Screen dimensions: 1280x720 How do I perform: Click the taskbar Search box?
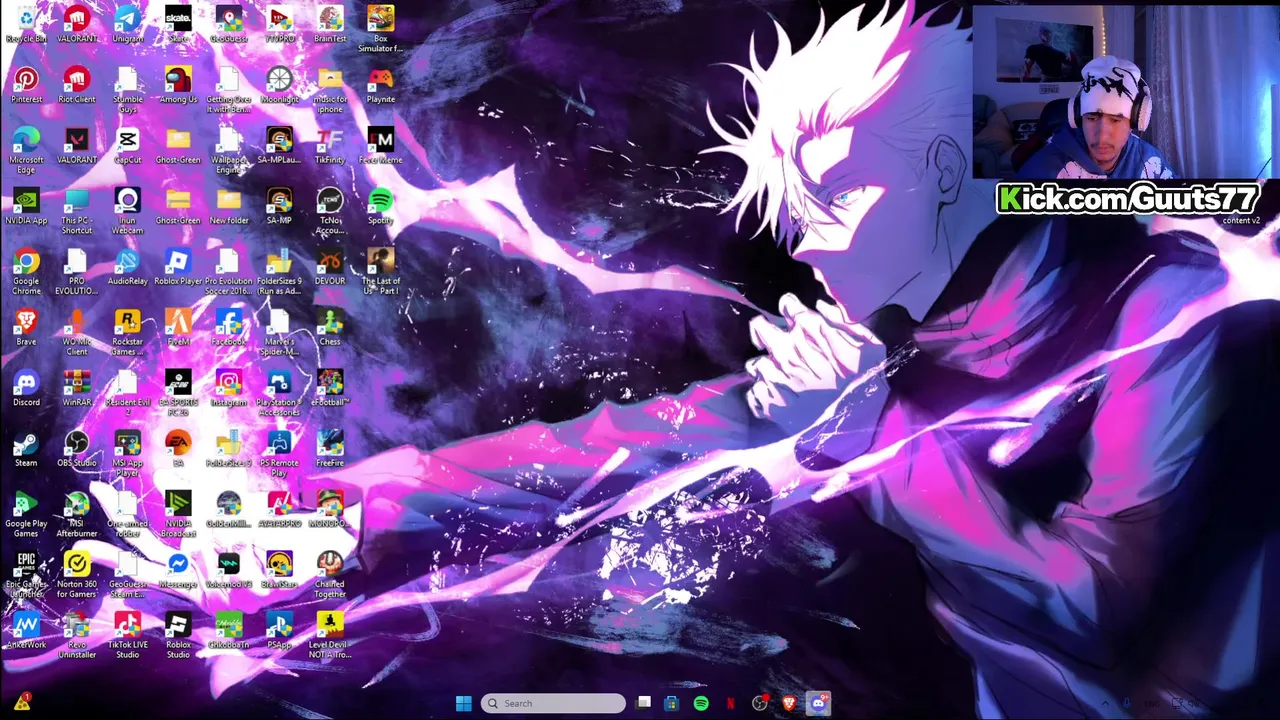pos(553,703)
